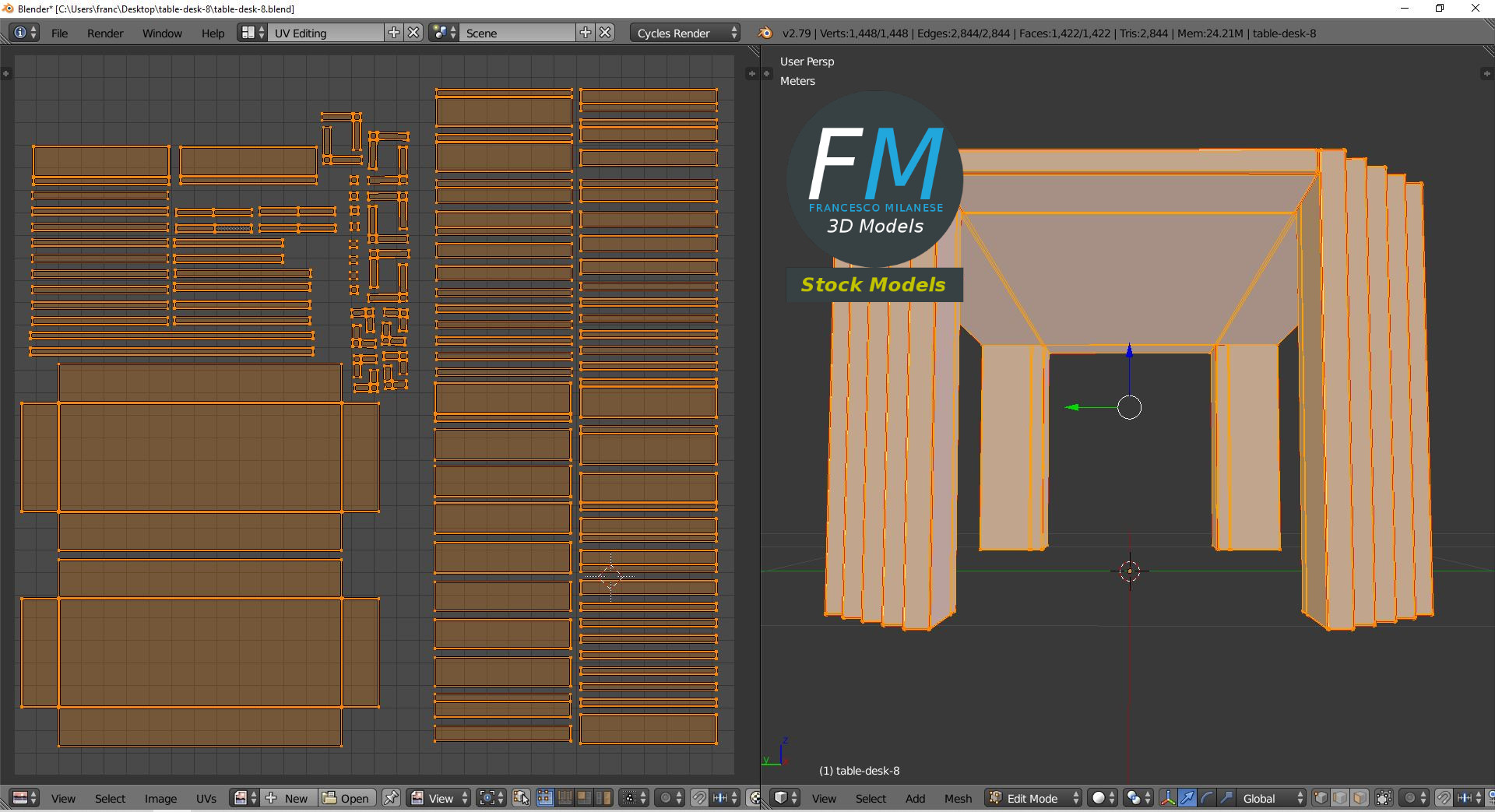The width and height of the screenshot is (1495, 812).
Task: Open the Add menu
Action: [x=915, y=799]
